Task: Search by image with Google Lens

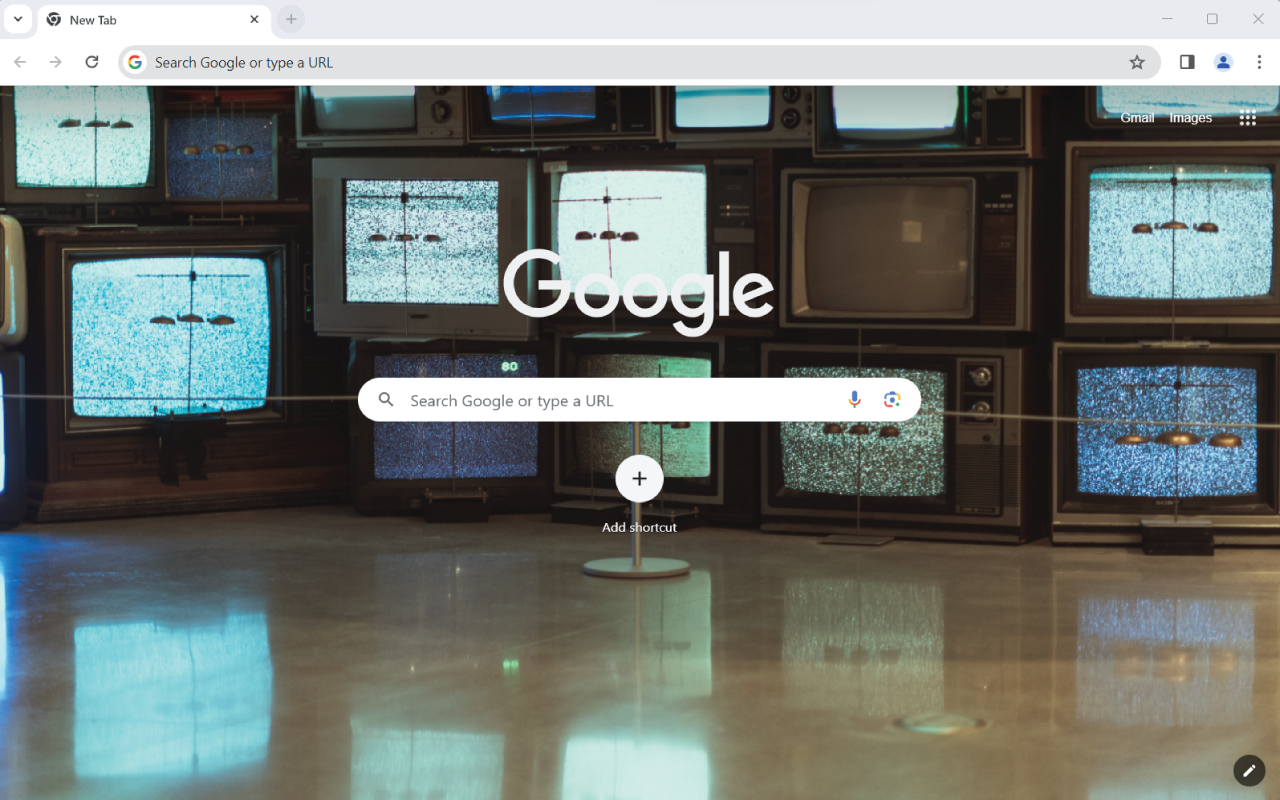Action: coord(892,400)
